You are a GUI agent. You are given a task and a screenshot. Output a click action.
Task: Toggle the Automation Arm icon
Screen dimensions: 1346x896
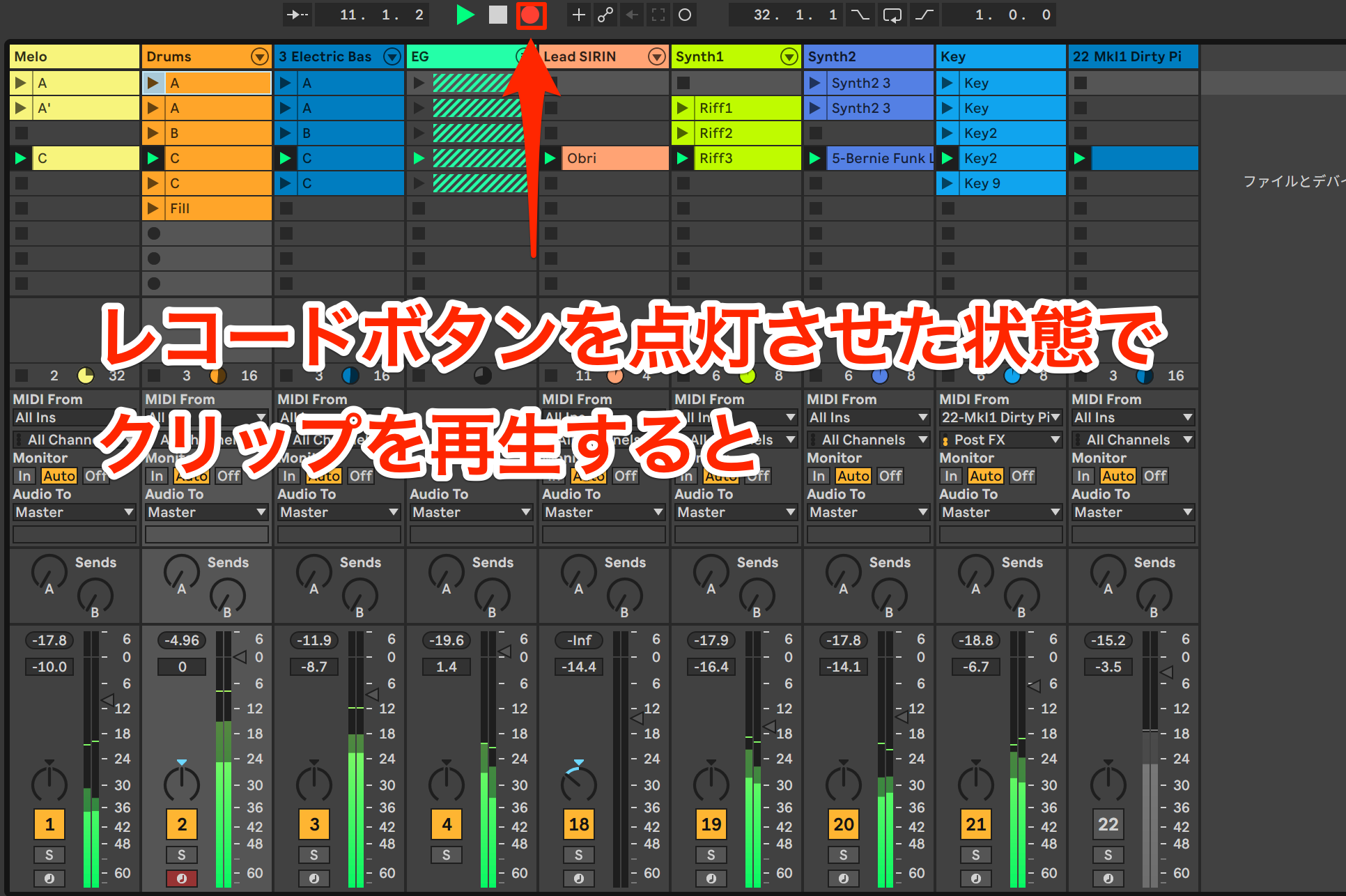pyautogui.click(x=605, y=15)
